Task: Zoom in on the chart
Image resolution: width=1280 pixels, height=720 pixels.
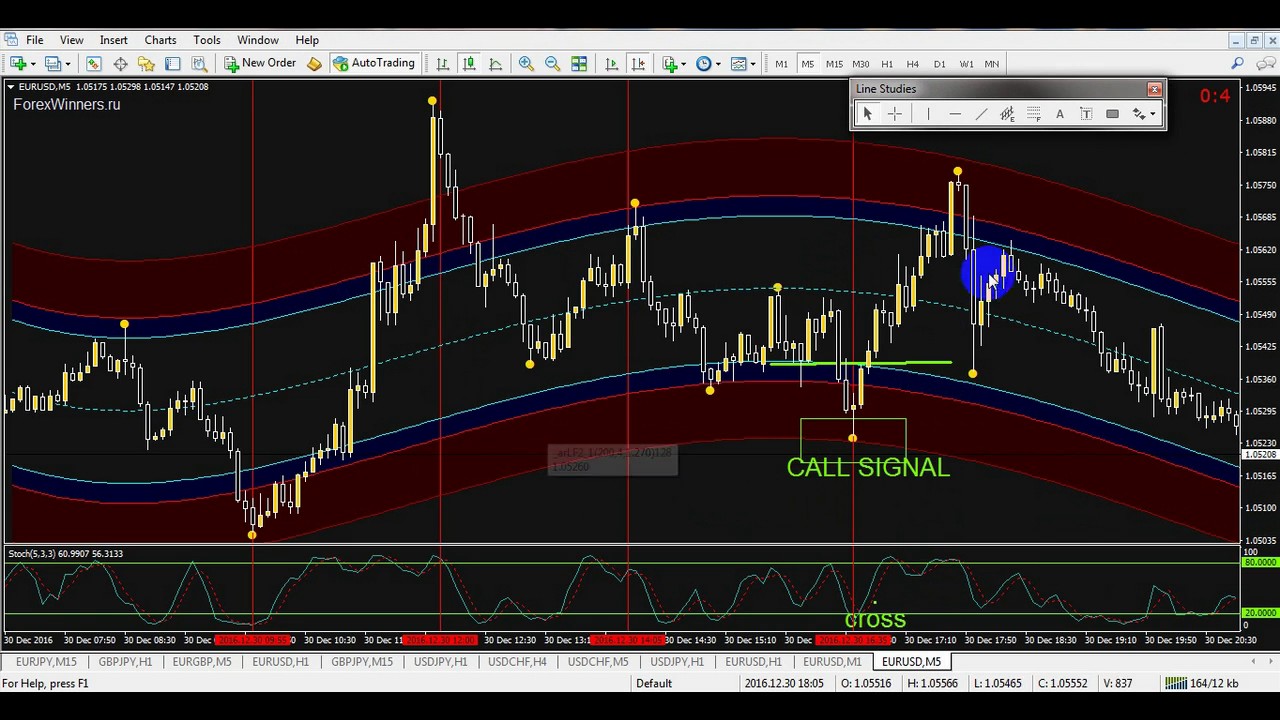Action: coord(526,64)
